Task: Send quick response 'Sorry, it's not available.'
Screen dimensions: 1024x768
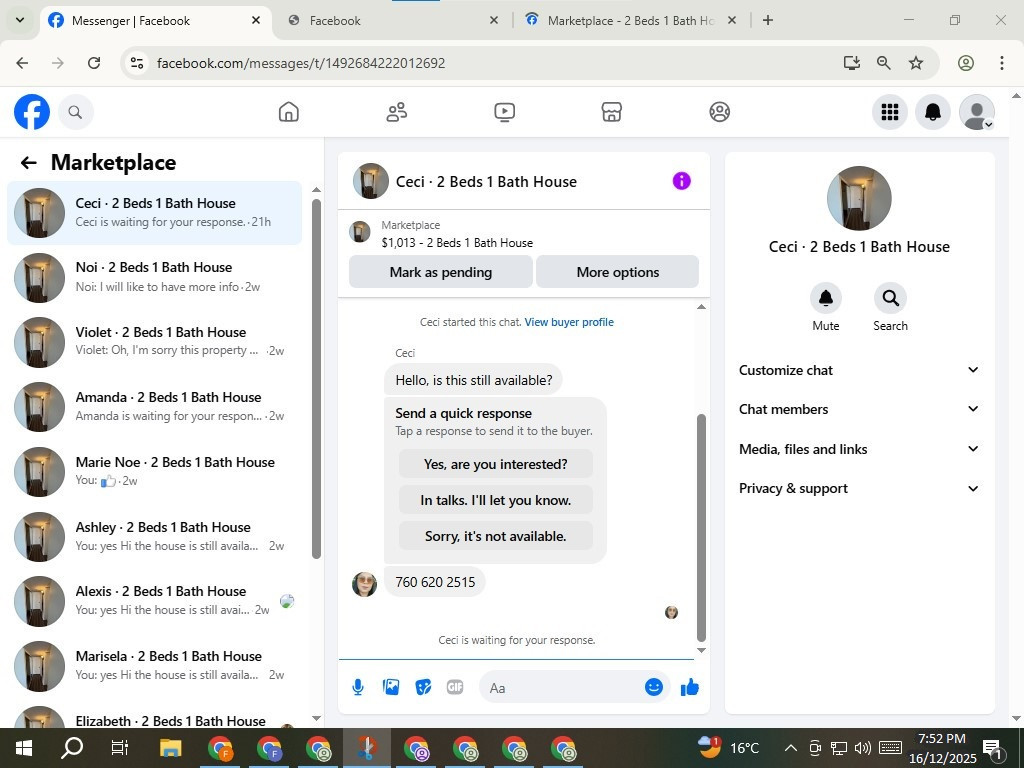Action: 496,536
